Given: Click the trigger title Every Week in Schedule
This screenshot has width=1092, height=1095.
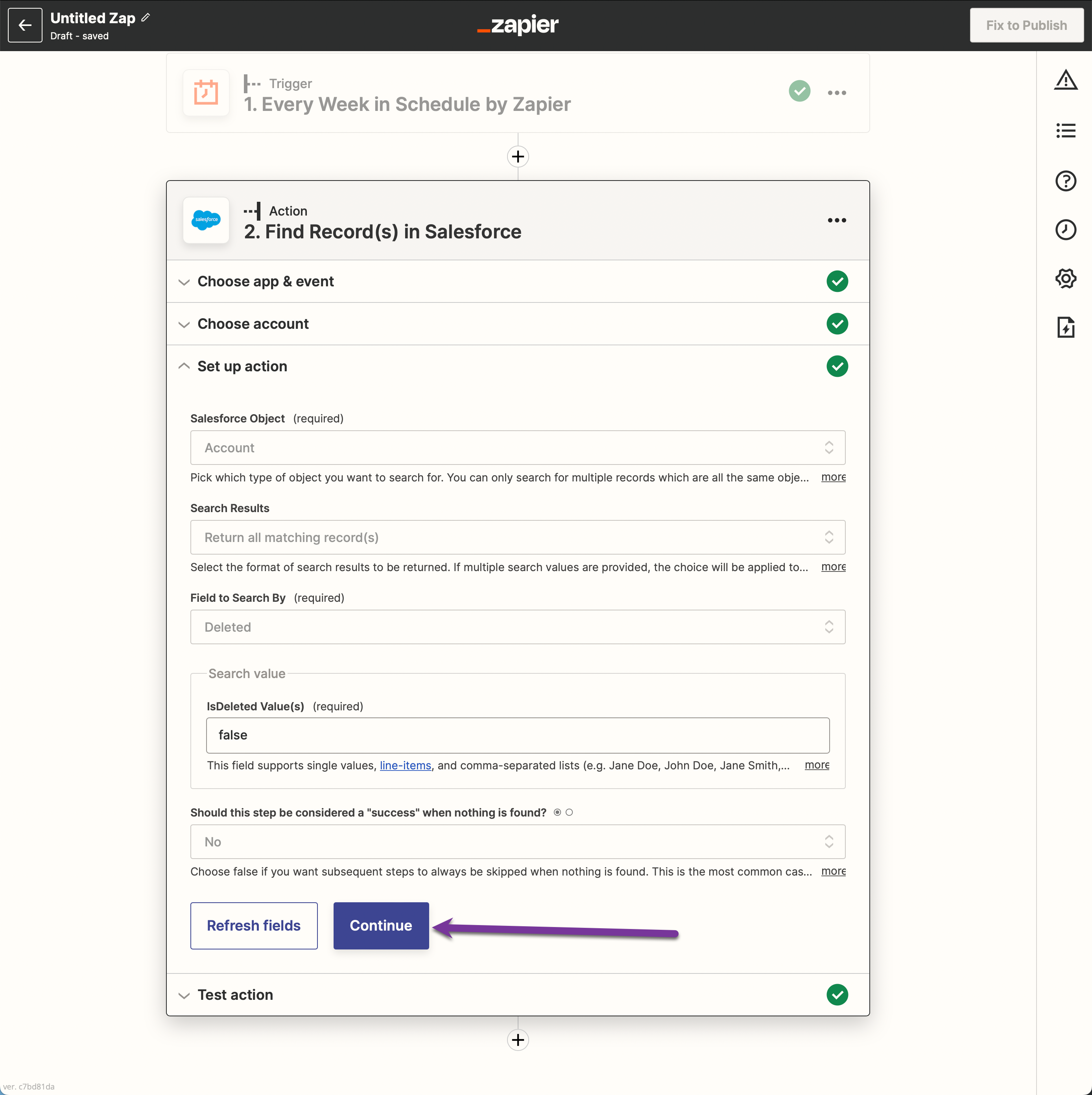Looking at the screenshot, I should 407,104.
